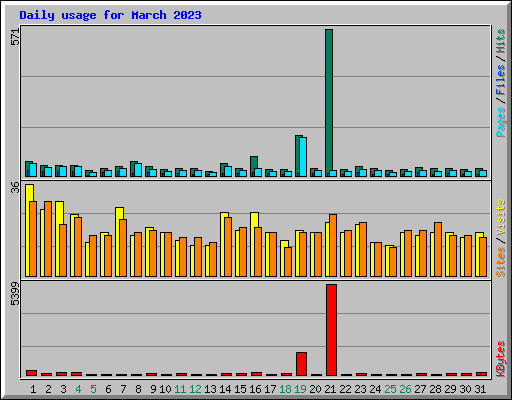
Task: Click day label 23 on the x-axis
Action: click(x=360, y=389)
